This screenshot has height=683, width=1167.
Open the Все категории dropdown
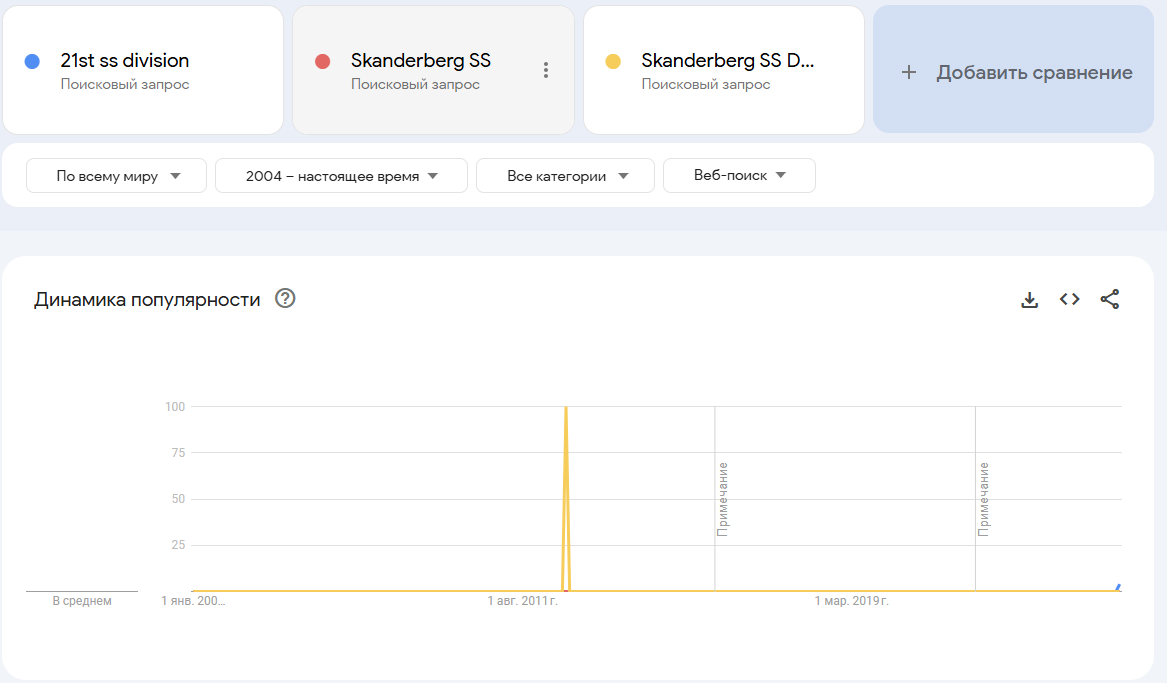565,176
